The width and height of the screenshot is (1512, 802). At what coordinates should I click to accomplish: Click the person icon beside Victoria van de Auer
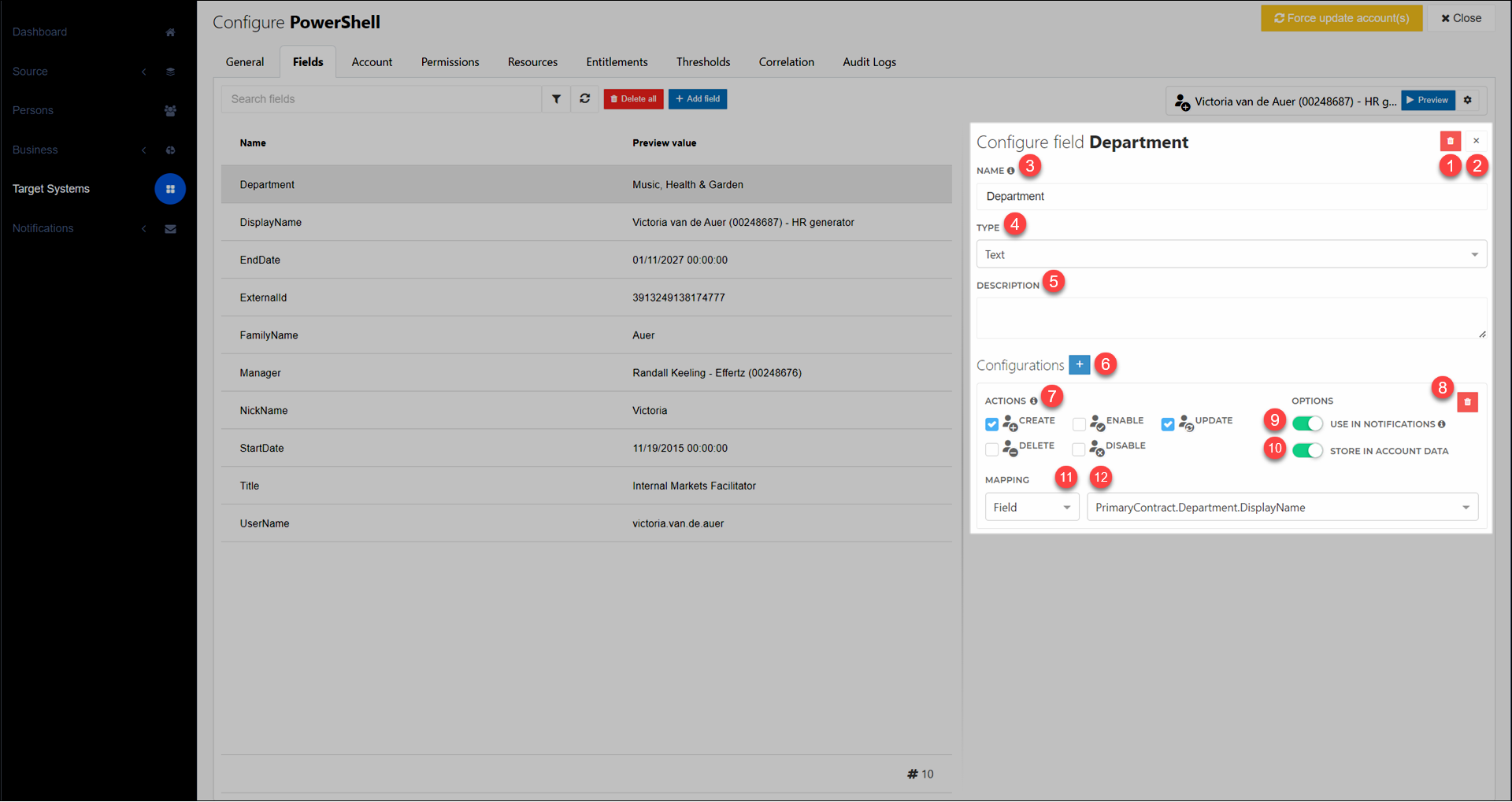[x=1182, y=102]
